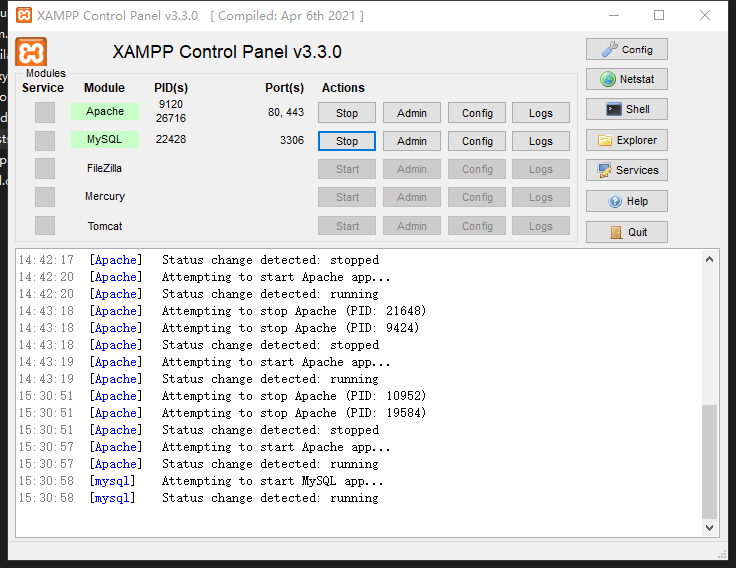Toggle MySQL service install checkbox
This screenshot has width=736, height=568.
point(45,141)
